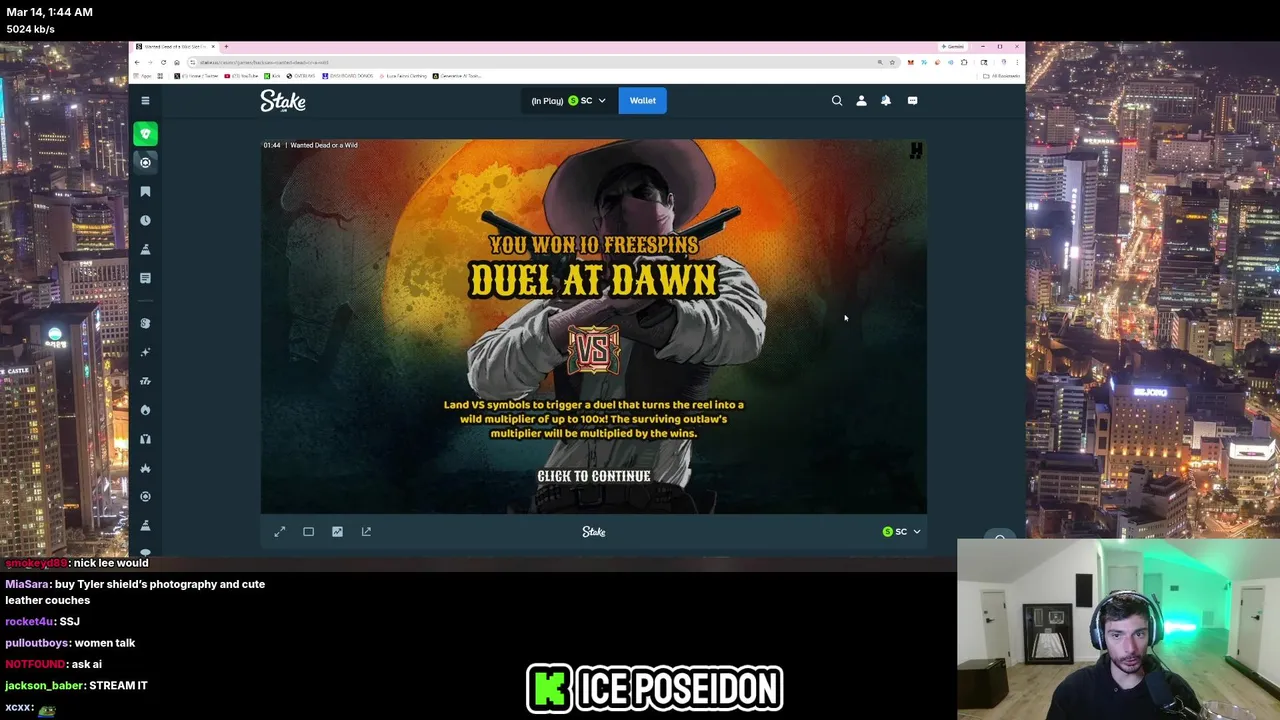Click the chat username MiaSara
Screen dimensions: 1280x720
point(27,584)
